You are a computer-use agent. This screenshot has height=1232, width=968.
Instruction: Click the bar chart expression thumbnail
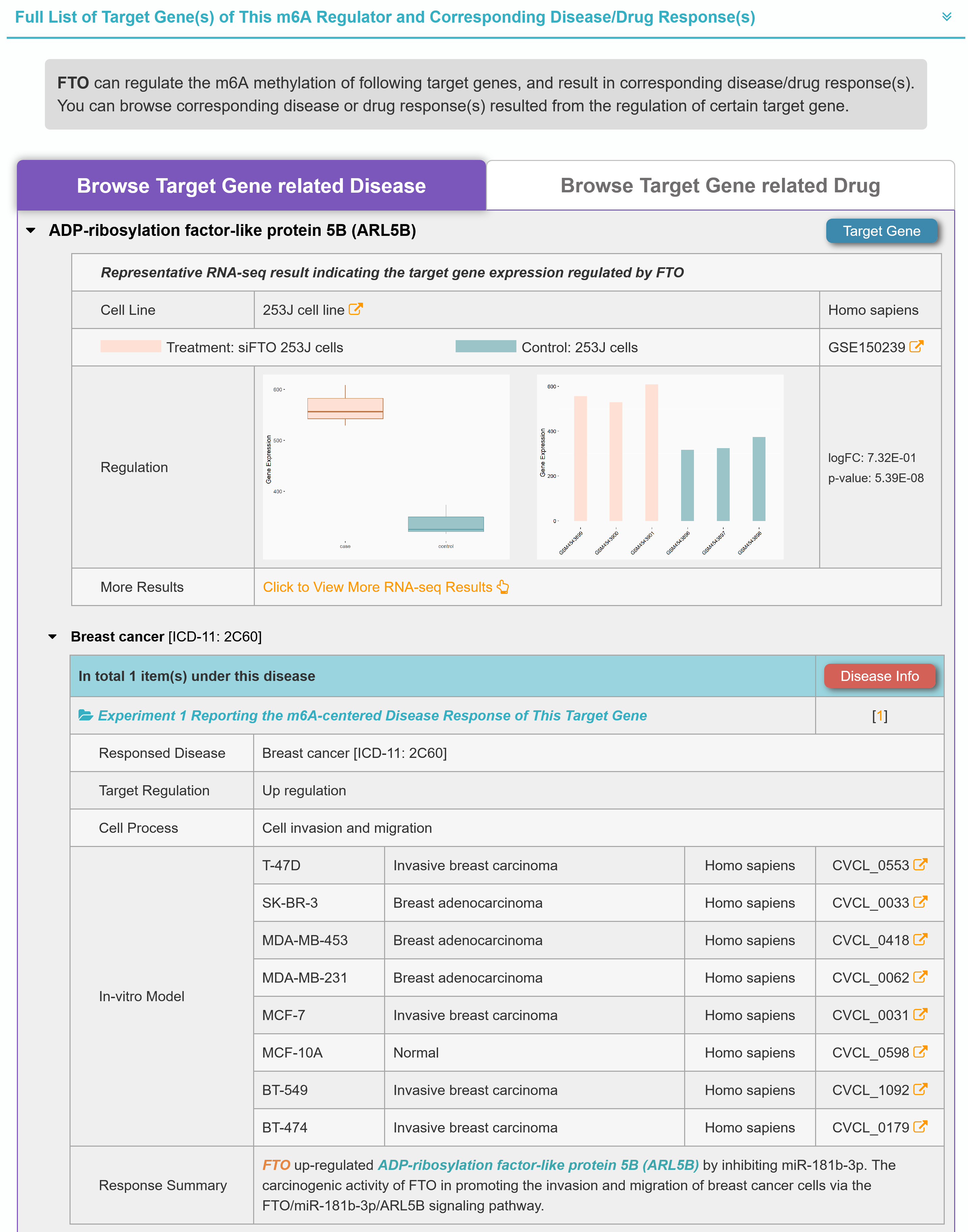coord(660,466)
